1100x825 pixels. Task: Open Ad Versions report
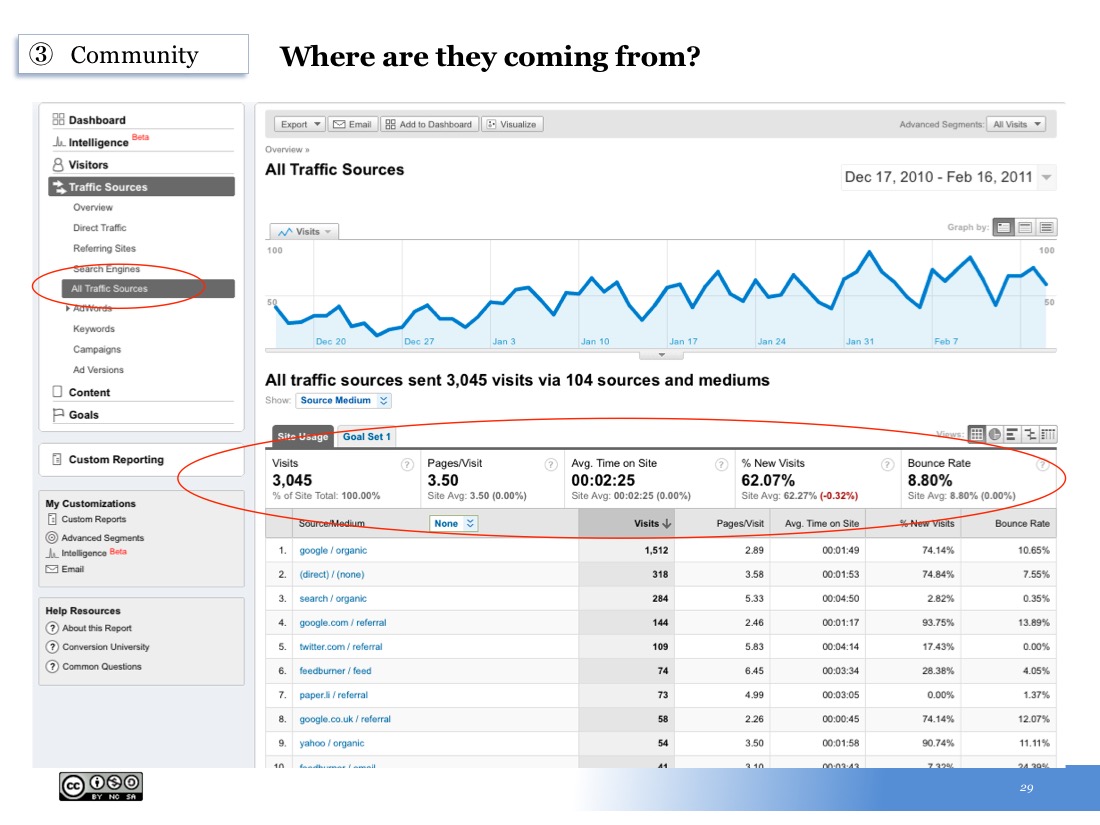coord(98,370)
